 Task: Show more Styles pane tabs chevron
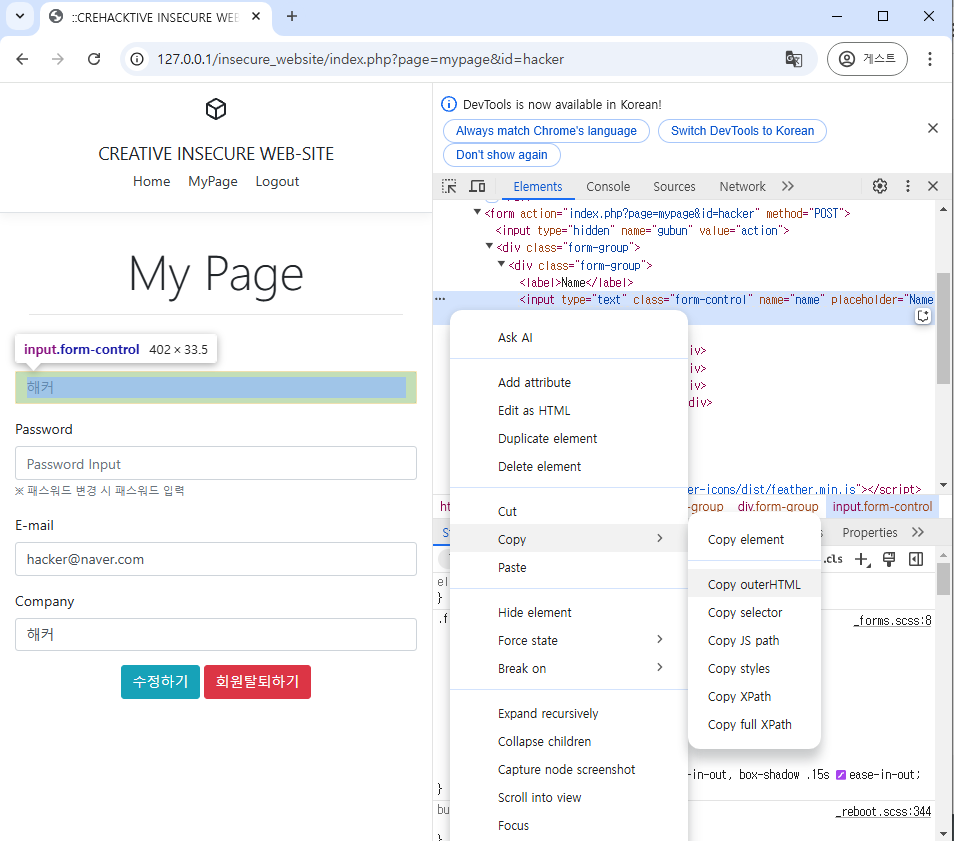click(x=918, y=532)
